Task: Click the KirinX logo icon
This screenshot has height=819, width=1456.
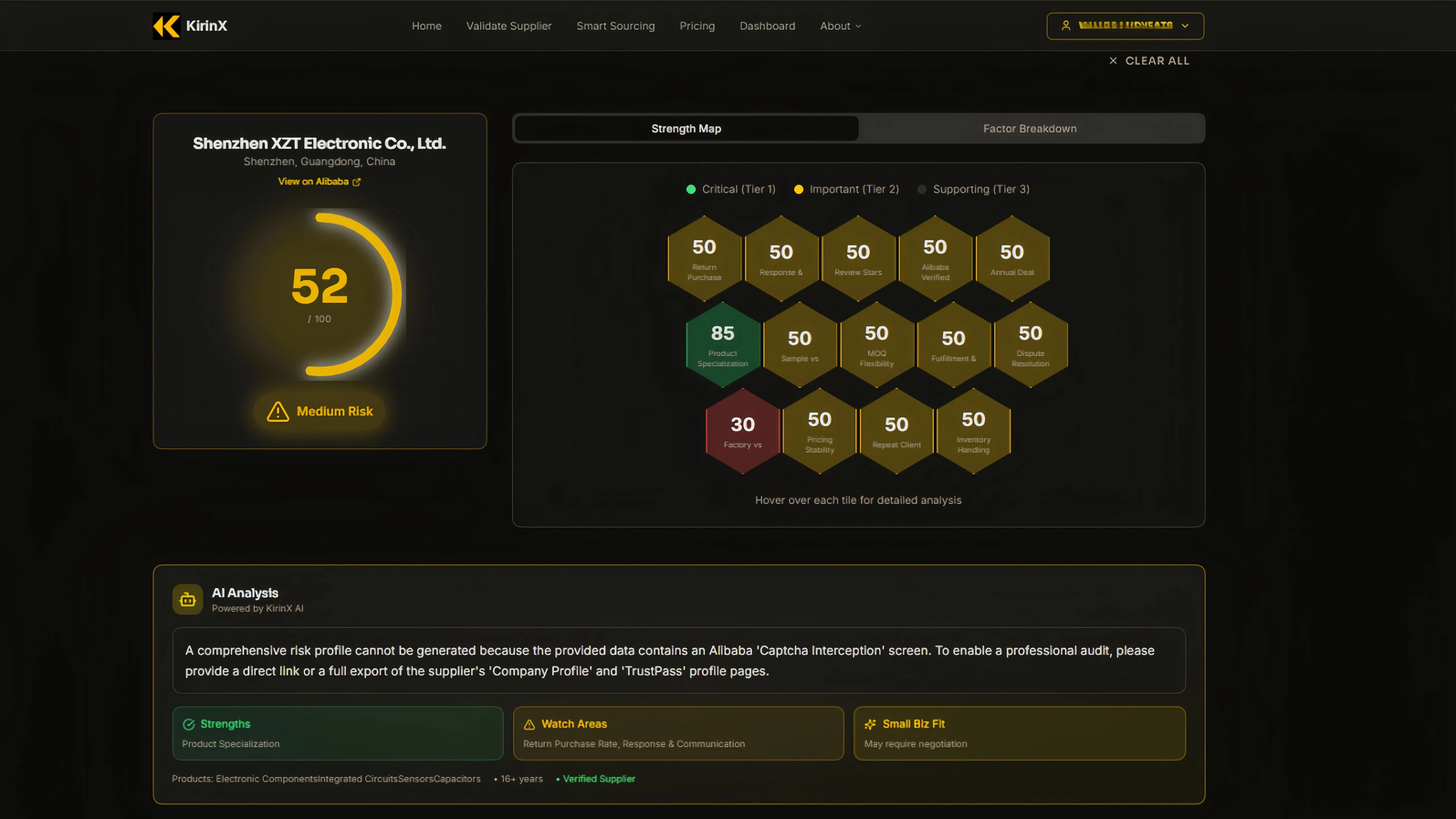Action: click(x=167, y=26)
